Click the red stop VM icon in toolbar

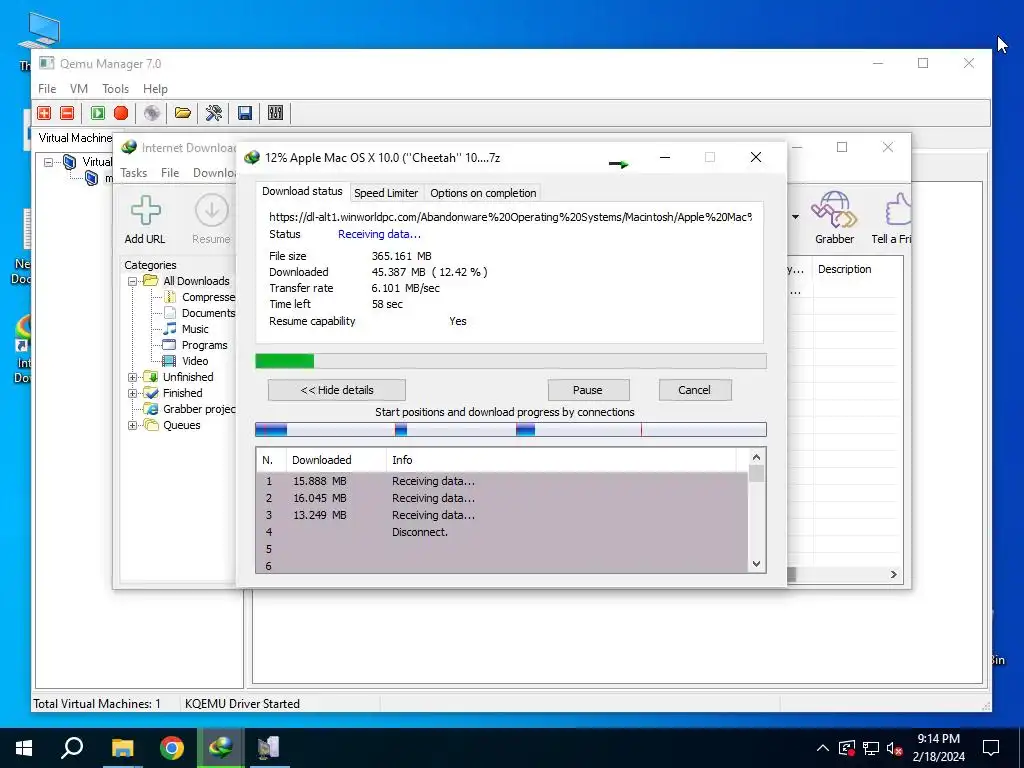[x=121, y=113]
